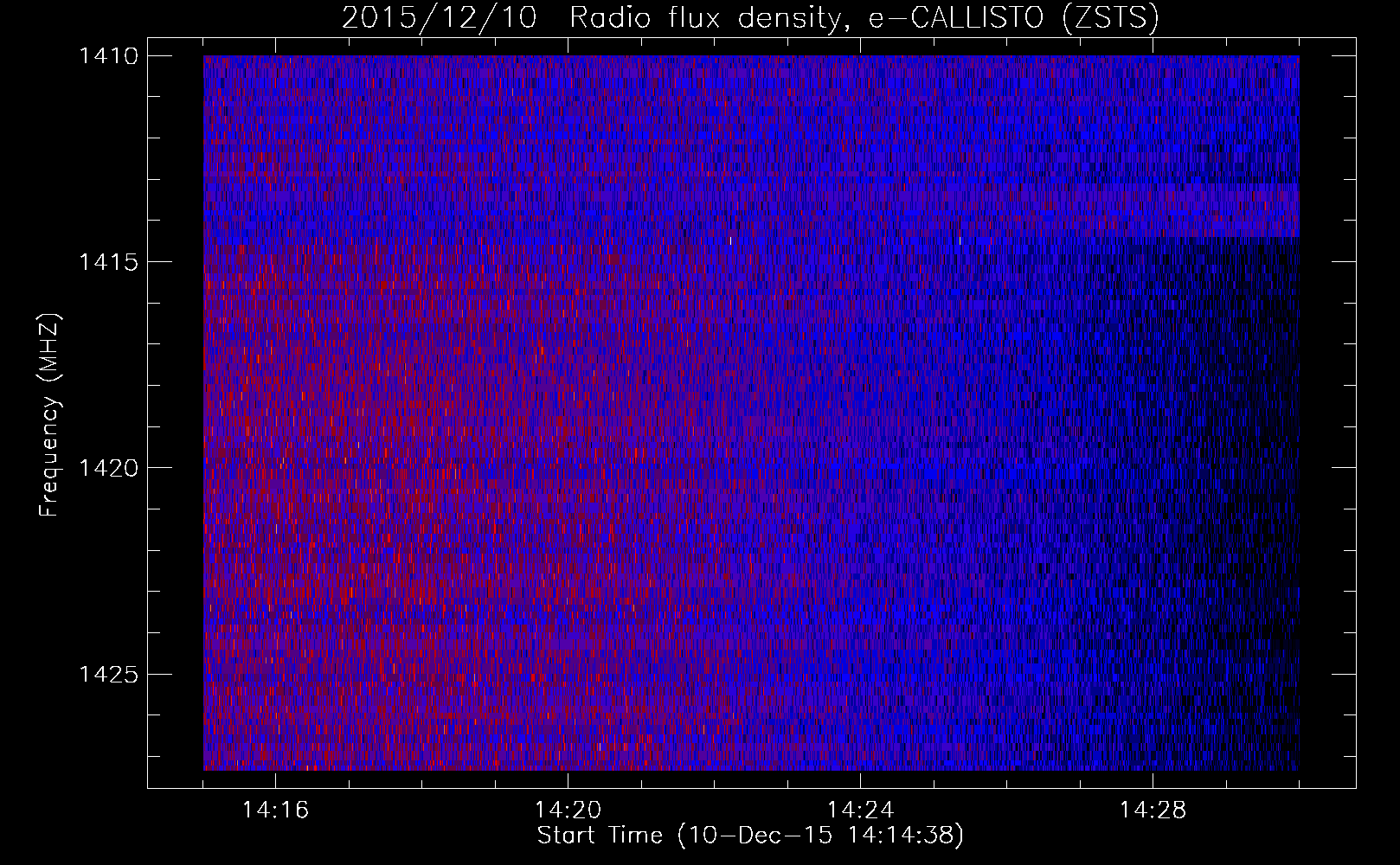Screen dimensions: 1400x865
Task: Click the 14:28 time axis label
Action: [1153, 811]
